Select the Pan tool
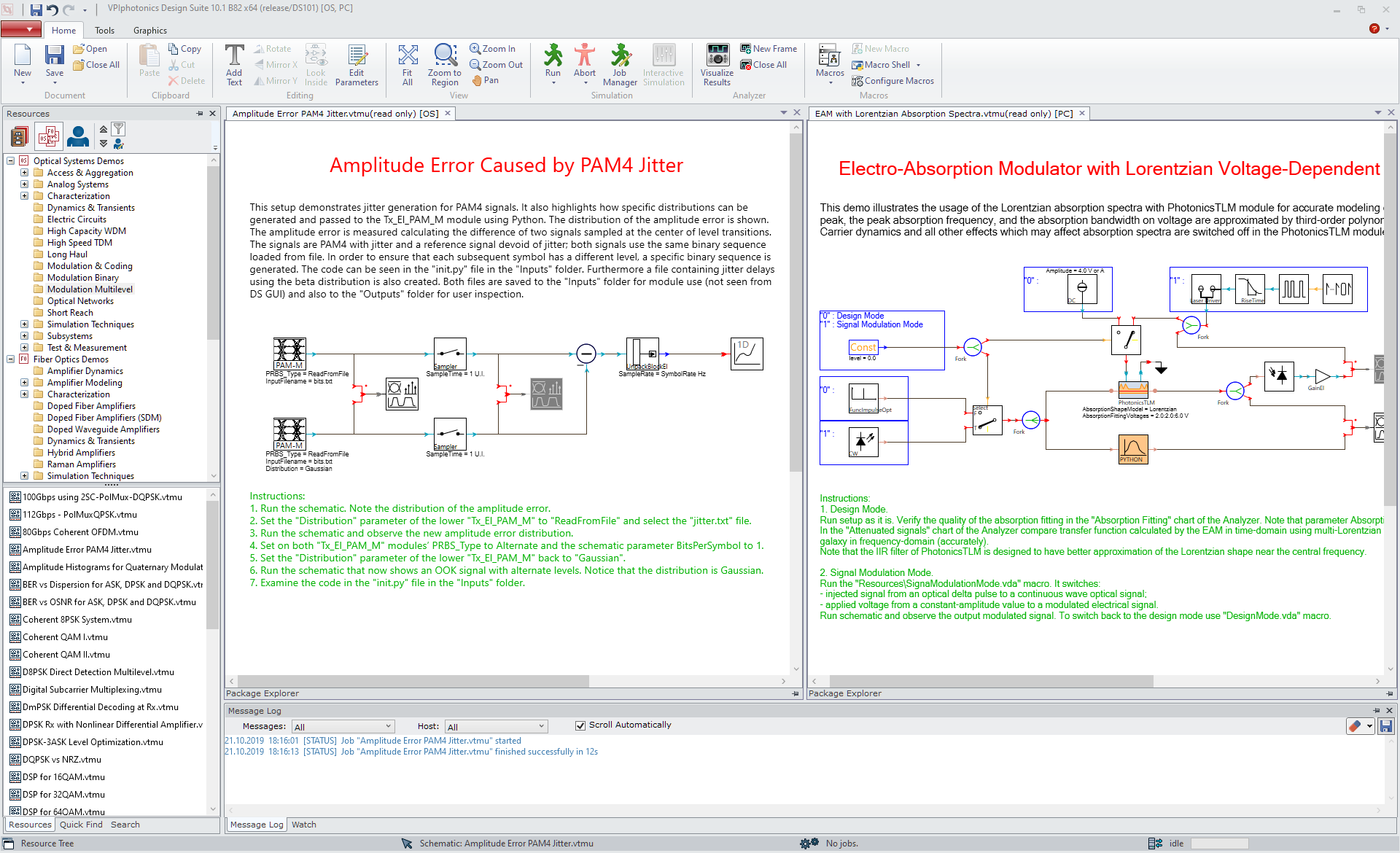Image resolution: width=1400 pixels, height=853 pixels. tap(485, 80)
